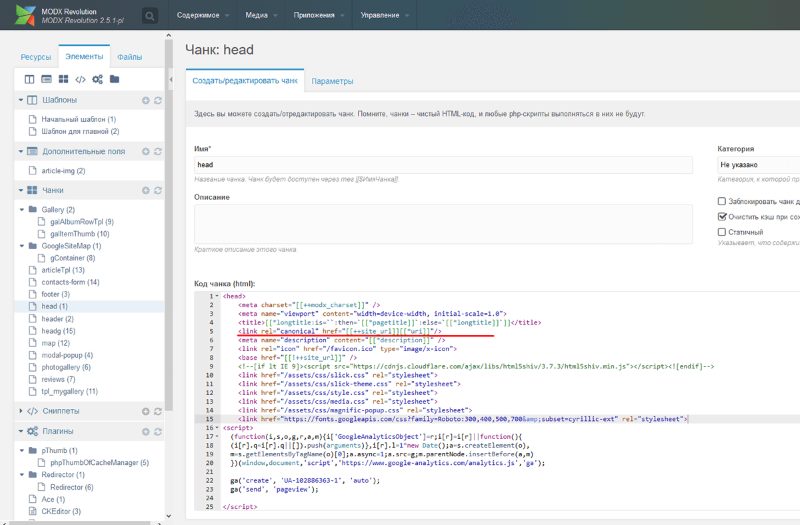The image size is (800, 525).
Task: Click the new template toolbar icon
Action: click(30, 79)
